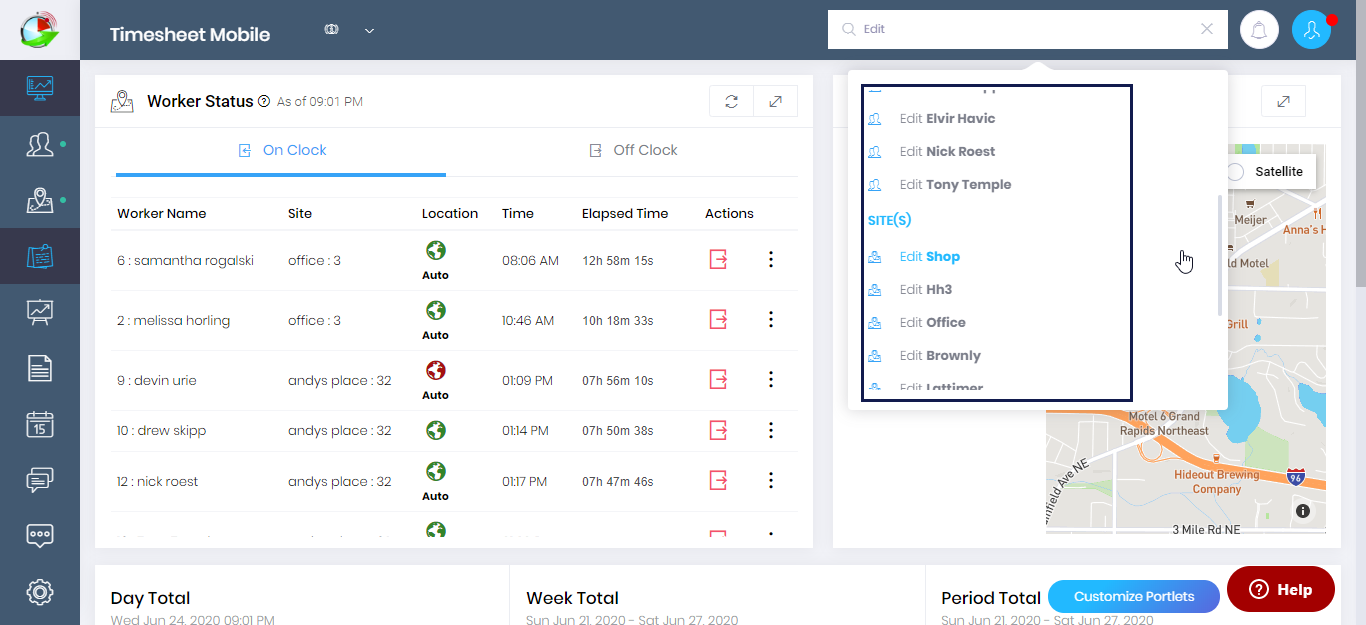Open the sites map-pin icon in sidebar
Screen dimensions: 1366x625
click(x=40, y=200)
